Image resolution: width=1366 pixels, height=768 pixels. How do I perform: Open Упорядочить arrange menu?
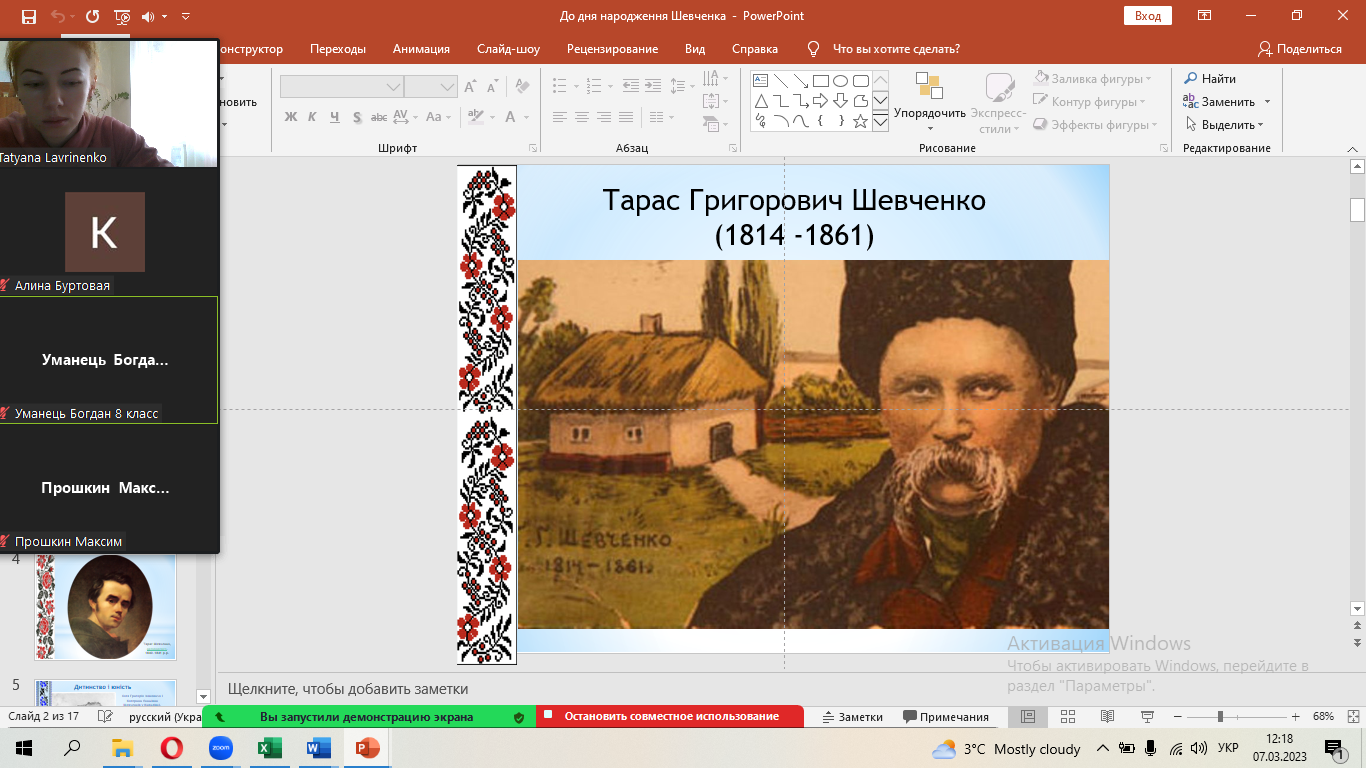pyautogui.click(x=930, y=103)
